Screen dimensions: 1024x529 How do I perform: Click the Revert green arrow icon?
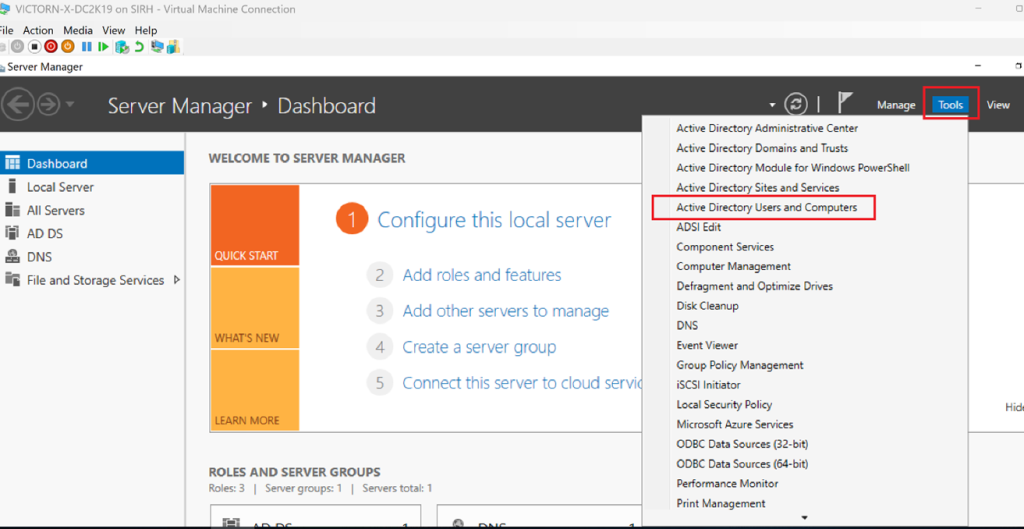coord(139,47)
